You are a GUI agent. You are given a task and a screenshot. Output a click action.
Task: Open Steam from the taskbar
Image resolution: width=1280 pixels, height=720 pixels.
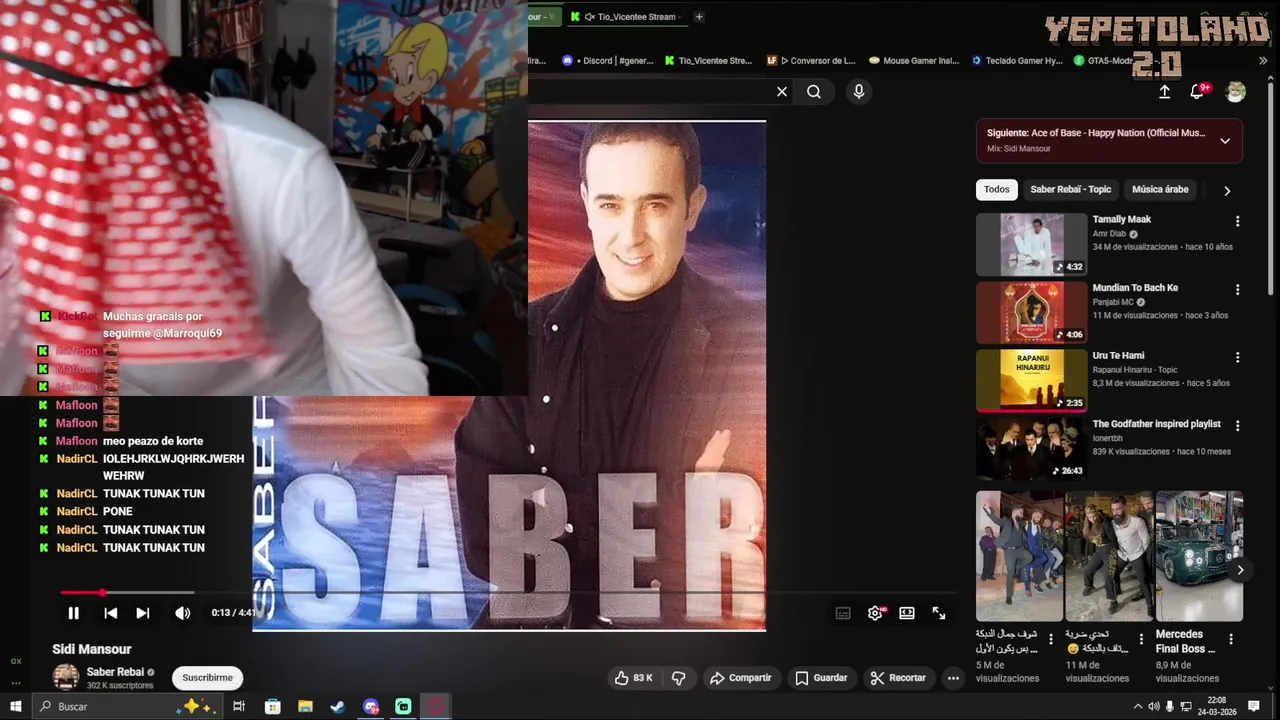pos(338,706)
